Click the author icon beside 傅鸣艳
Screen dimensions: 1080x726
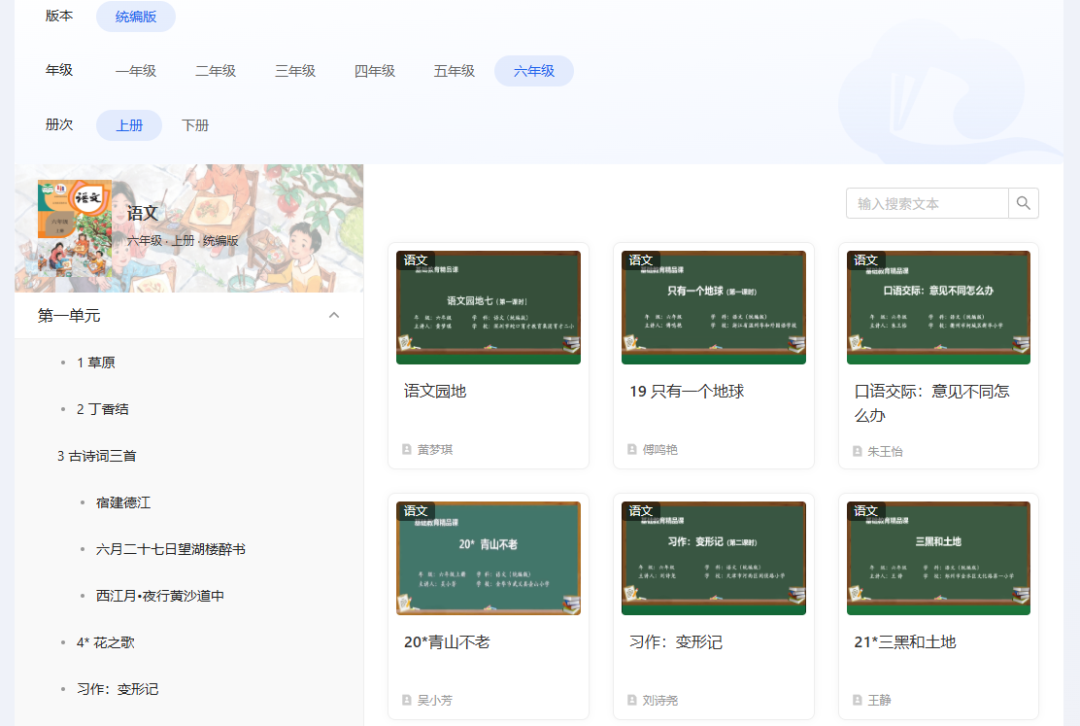coord(632,449)
